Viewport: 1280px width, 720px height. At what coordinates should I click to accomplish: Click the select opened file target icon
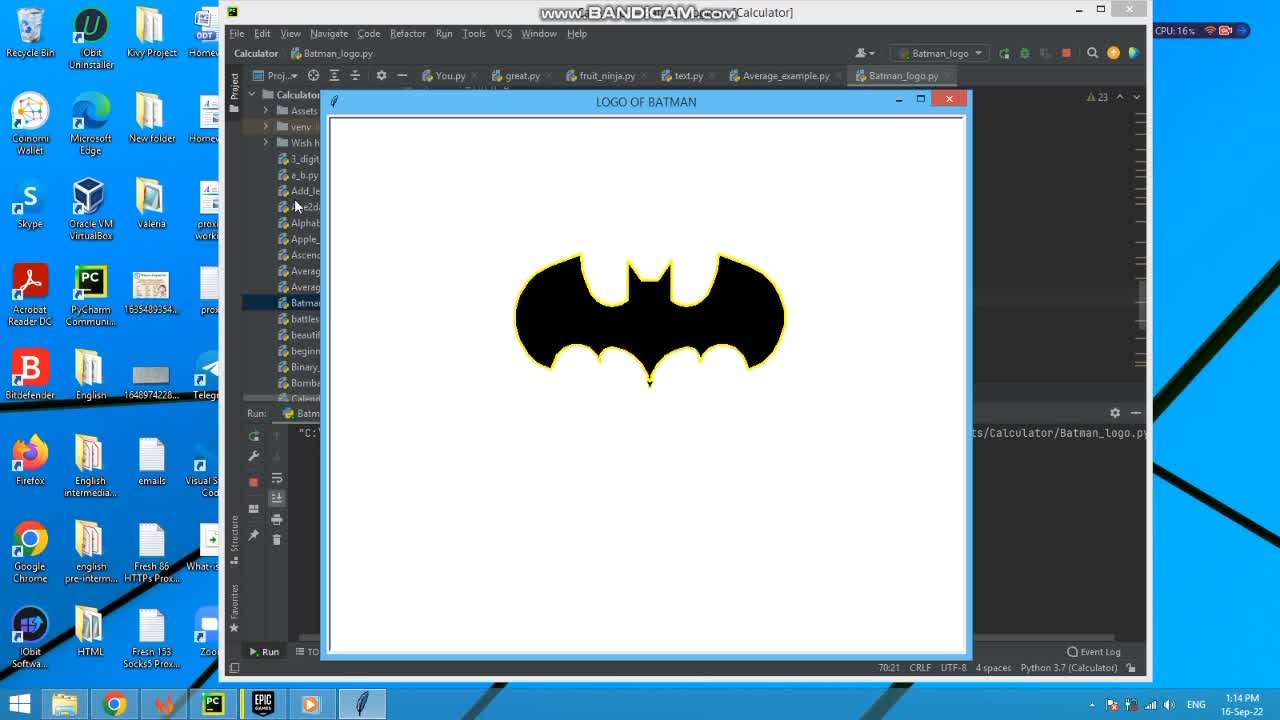(313, 75)
